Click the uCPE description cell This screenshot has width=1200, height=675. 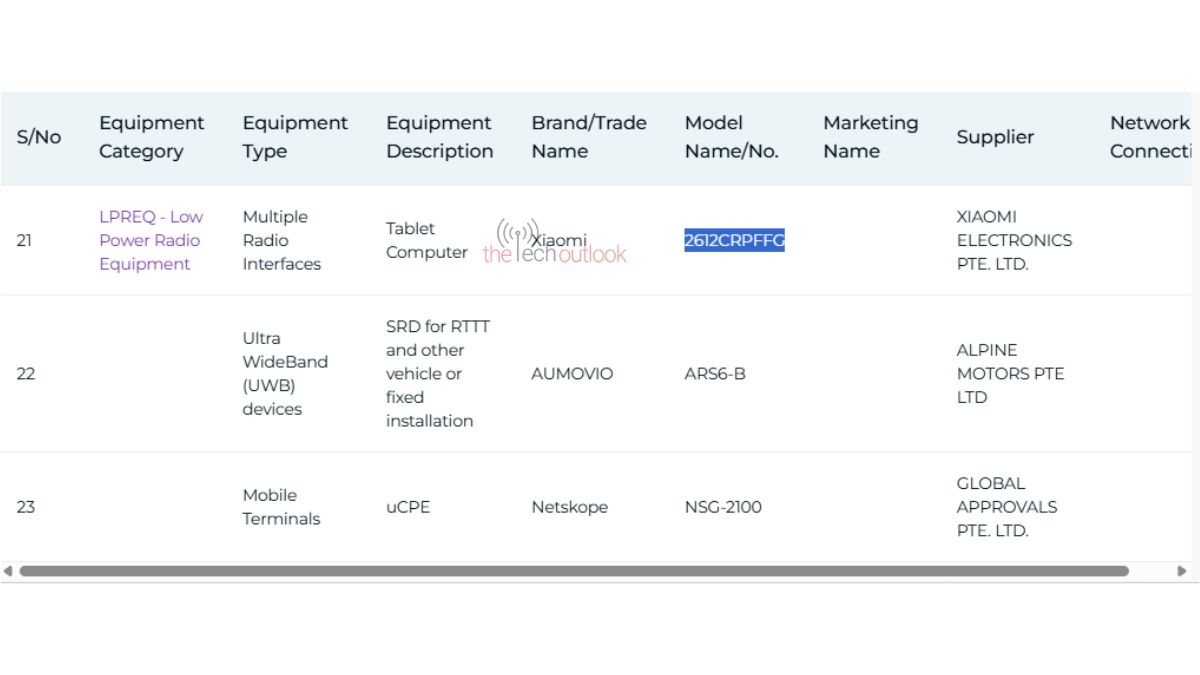click(408, 507)
